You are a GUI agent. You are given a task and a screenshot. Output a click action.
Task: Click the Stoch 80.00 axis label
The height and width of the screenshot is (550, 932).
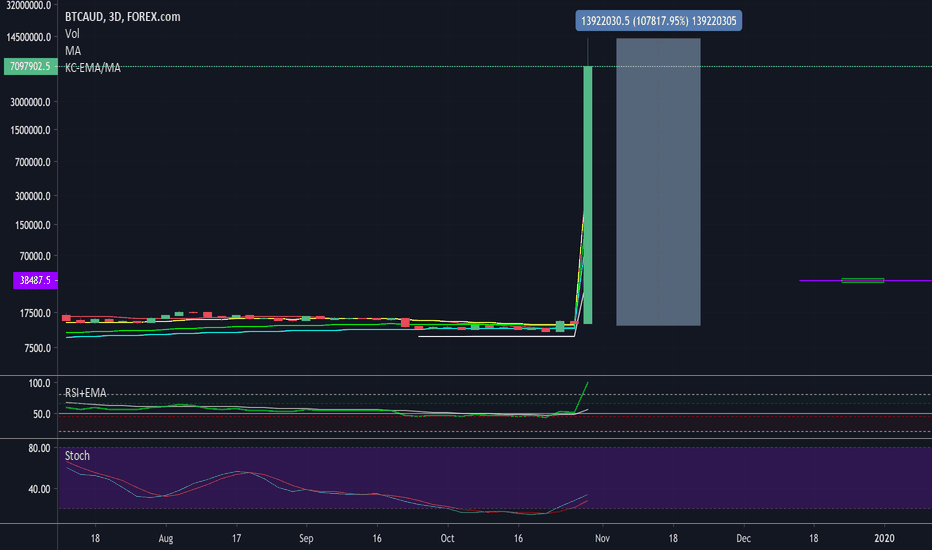(x=40, y=448)
